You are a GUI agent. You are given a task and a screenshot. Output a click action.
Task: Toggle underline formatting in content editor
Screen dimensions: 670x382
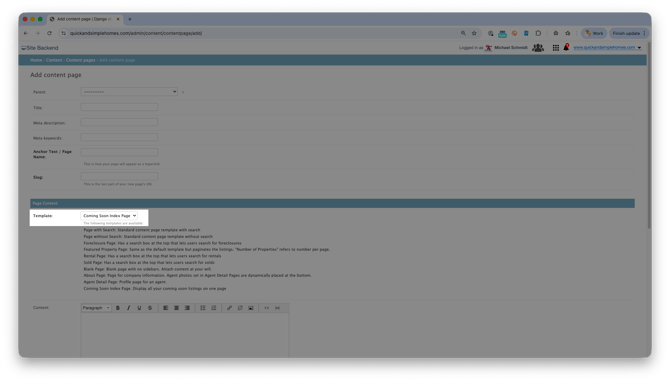click(x=139, y=308)
